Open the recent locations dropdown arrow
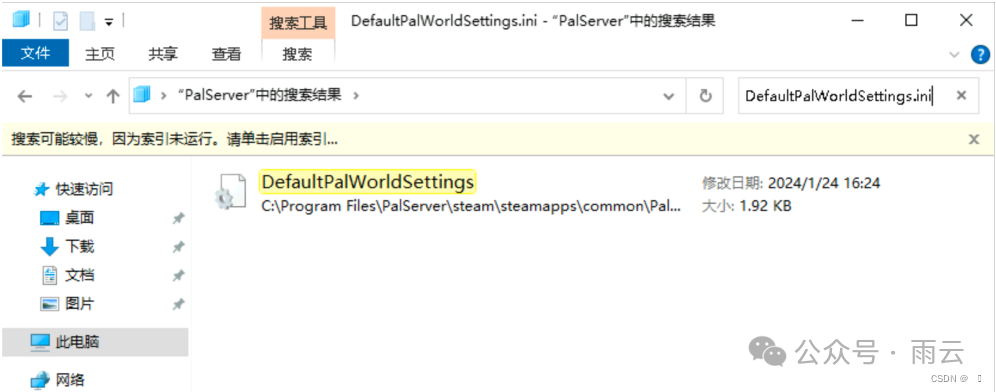 pyautogui.click(x=88, y=96)
